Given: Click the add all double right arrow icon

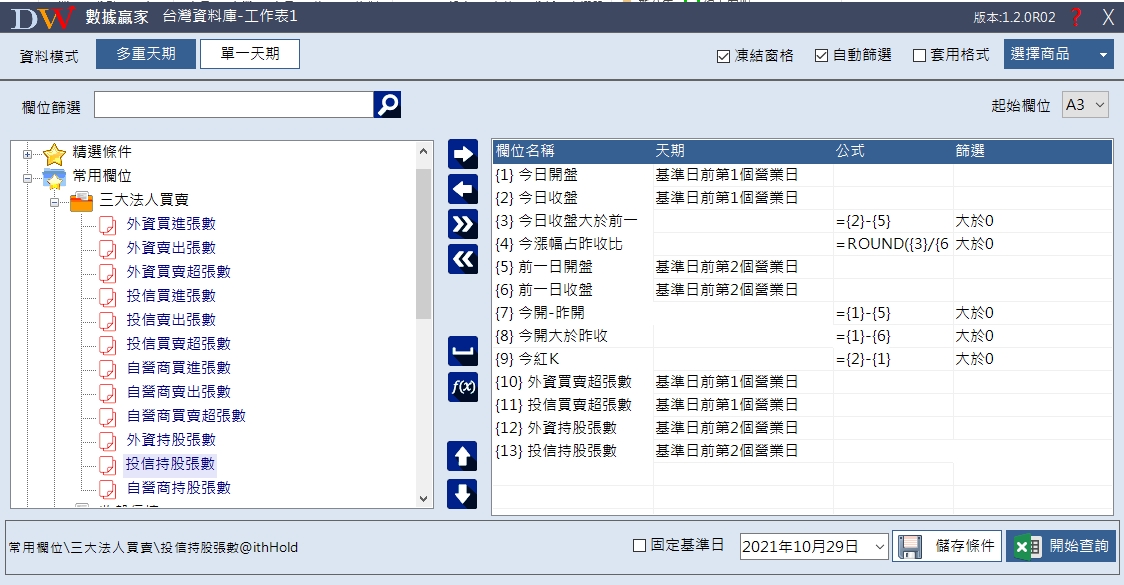Looking at the screenshot, I should tap(463, 223).
